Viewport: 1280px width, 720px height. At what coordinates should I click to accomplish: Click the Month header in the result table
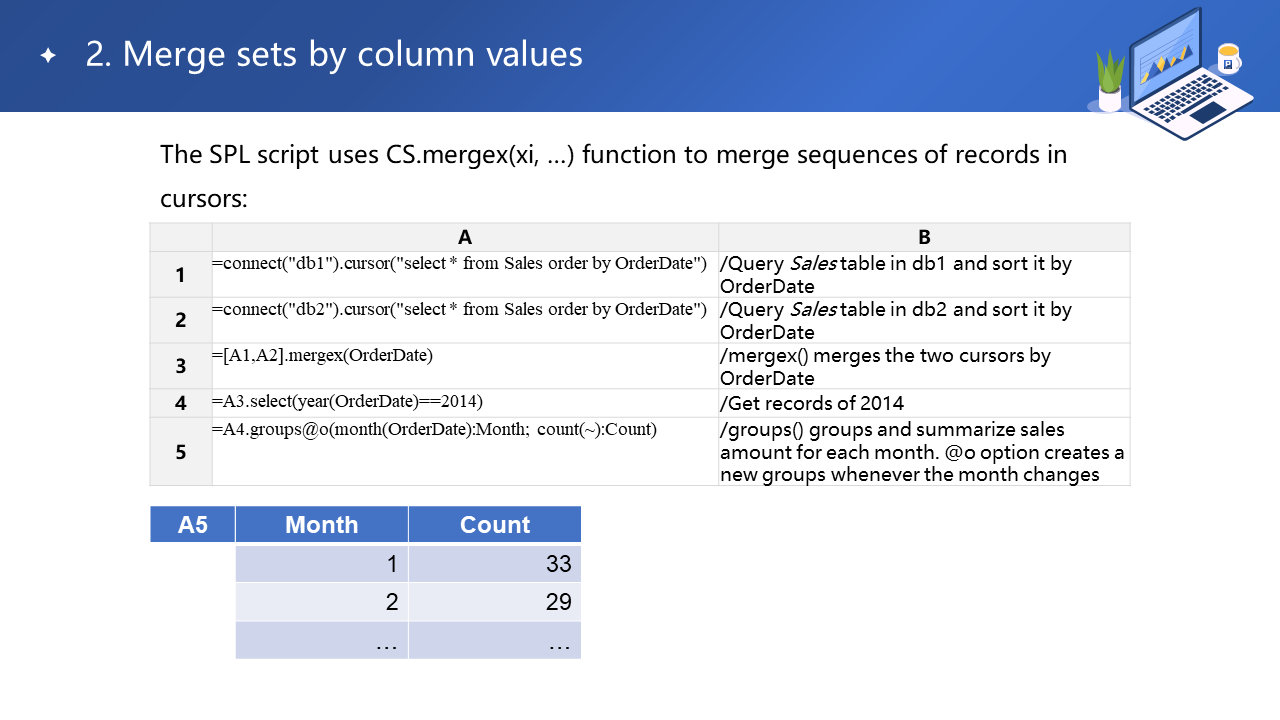322,525
